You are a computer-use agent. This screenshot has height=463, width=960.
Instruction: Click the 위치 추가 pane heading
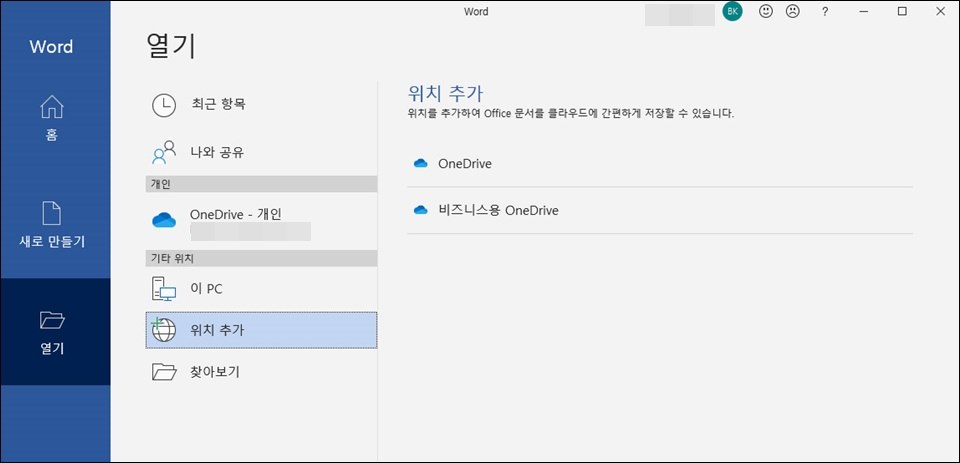tap(445, 93)
